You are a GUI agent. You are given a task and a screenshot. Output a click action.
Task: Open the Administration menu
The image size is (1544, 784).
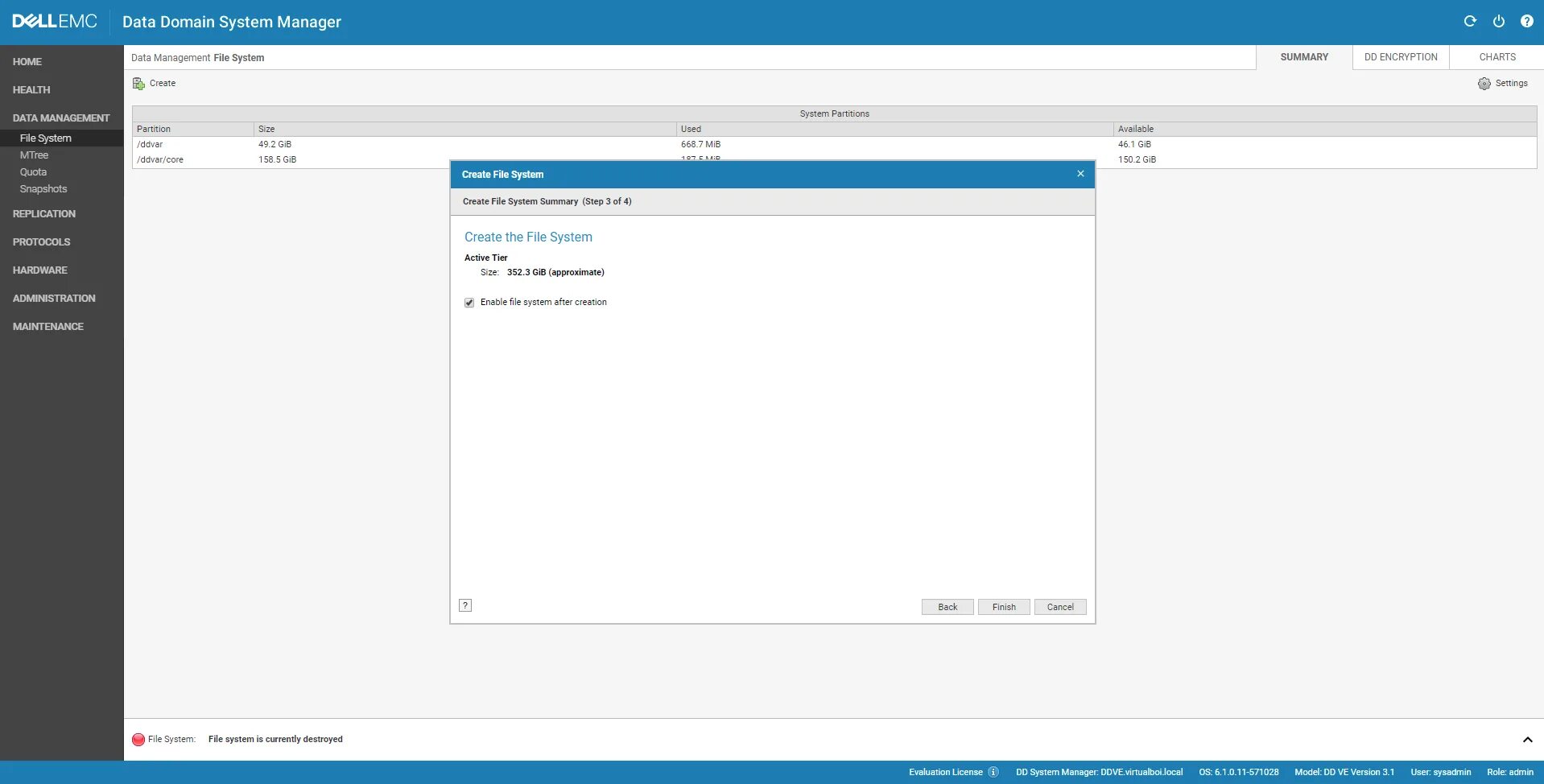click(x=54, y=298)
